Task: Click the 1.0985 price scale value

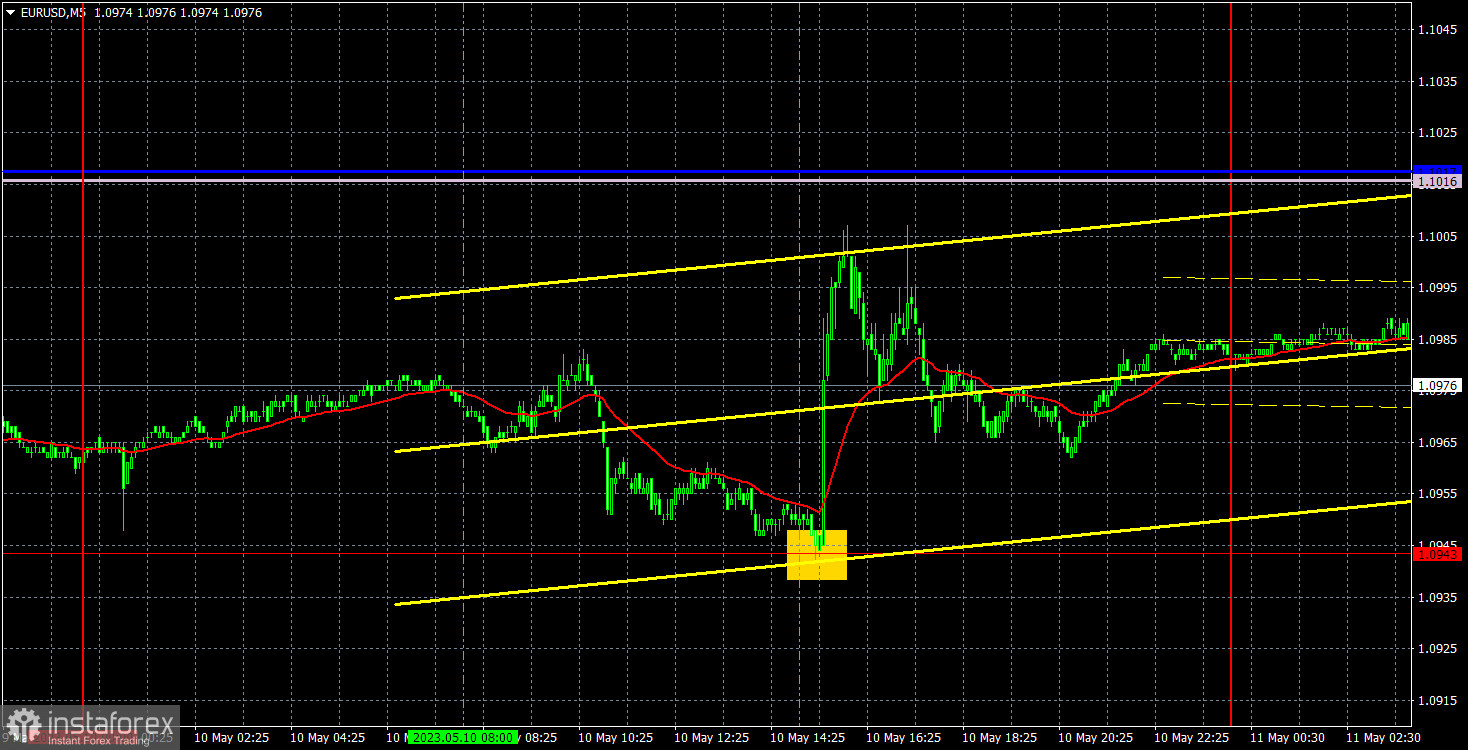Action: (1437, 339)
